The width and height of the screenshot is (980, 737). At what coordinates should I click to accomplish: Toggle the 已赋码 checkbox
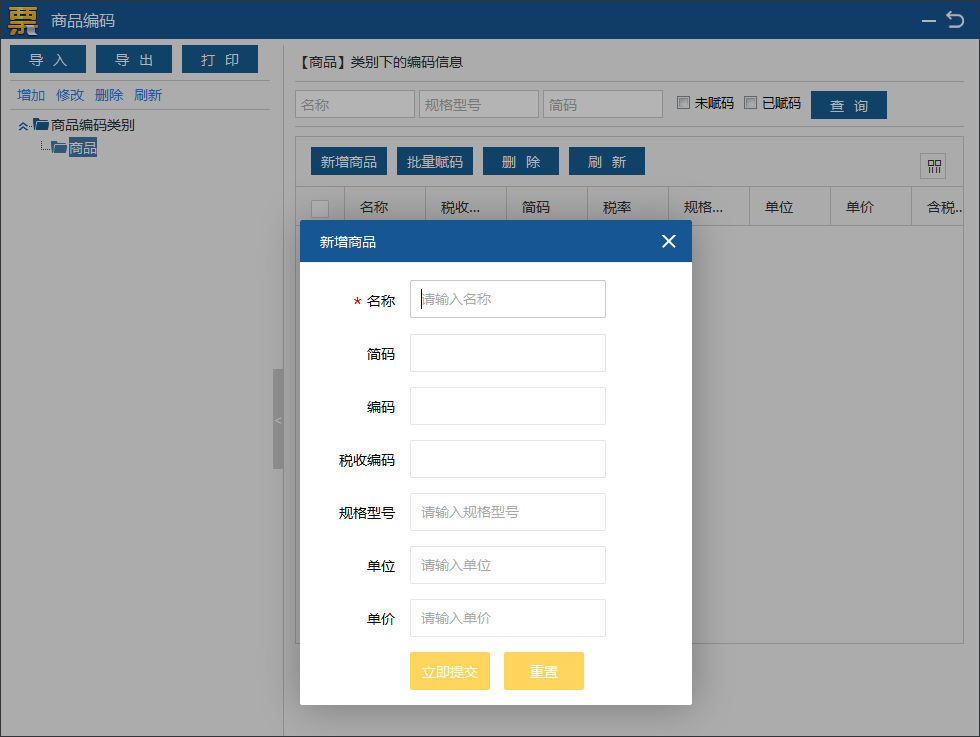click(751, 103)
